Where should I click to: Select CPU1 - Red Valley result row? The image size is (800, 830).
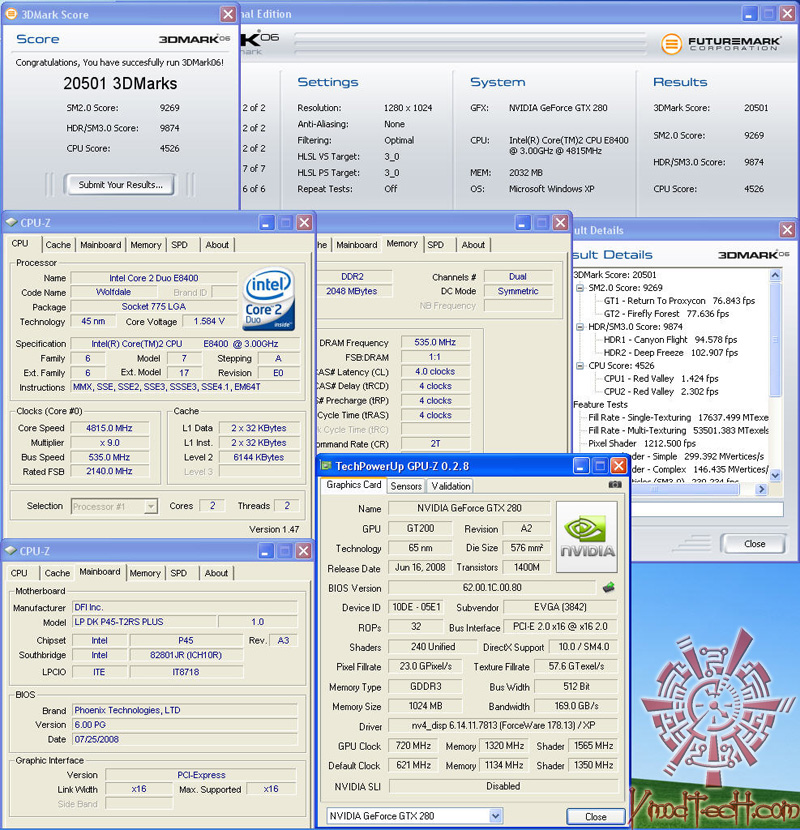[661, 378]
